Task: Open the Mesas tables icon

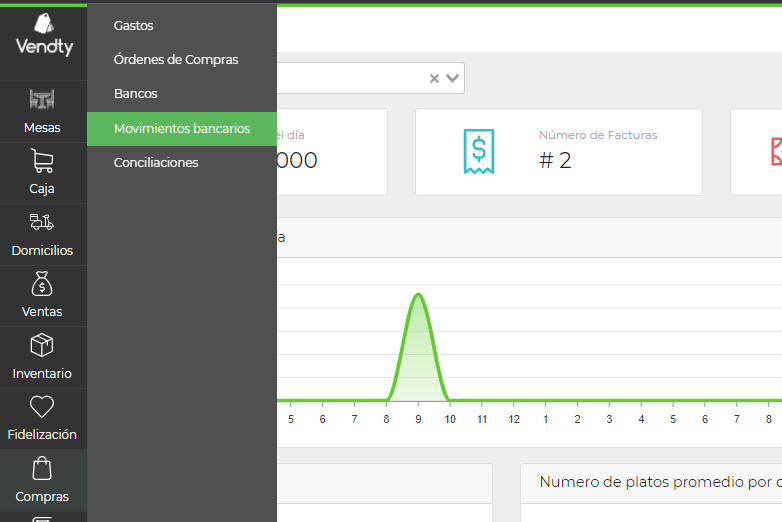Action: pyautogui.click(x=42, y=99)
